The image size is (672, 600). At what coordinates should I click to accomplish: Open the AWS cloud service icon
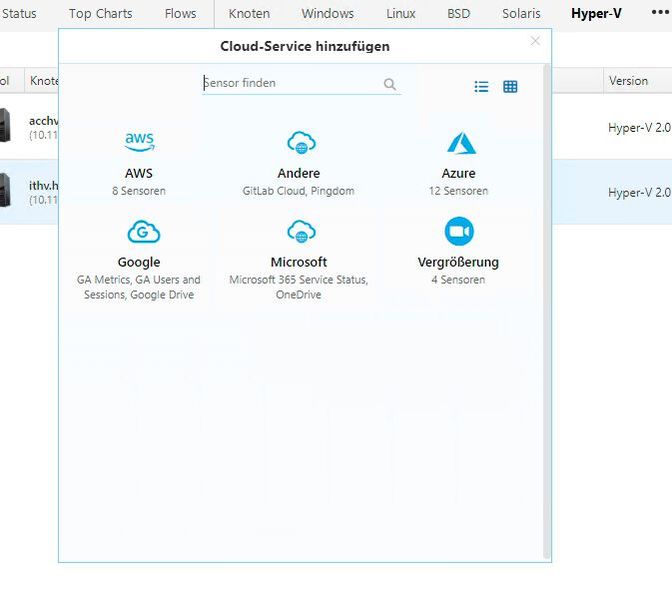[x=139, y=142]
